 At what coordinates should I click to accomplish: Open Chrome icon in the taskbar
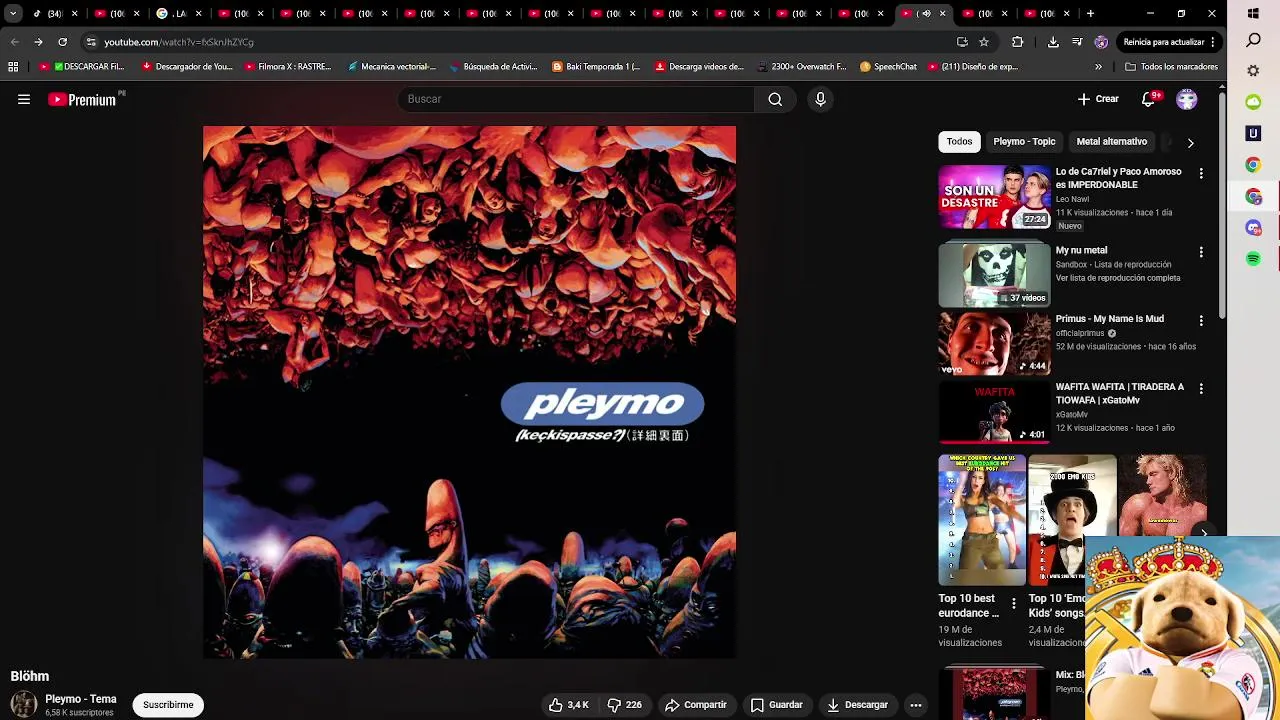(1253, 165)
